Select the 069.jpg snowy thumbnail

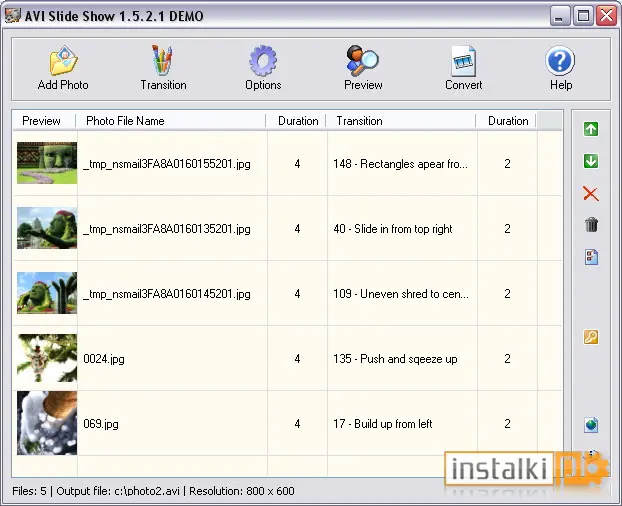tap(47, 423)
